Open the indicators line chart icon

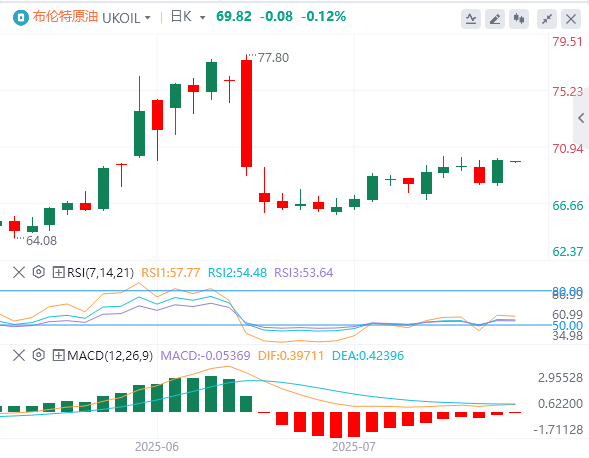(x=471, y=18)
